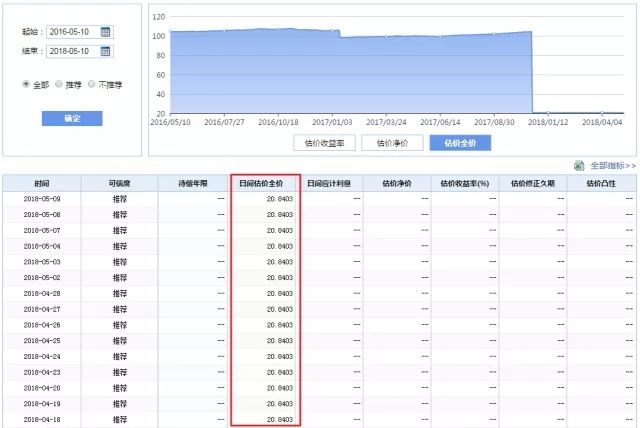Open the 全部指标>> link
The image size is (640, 428).
click(613, 166)
